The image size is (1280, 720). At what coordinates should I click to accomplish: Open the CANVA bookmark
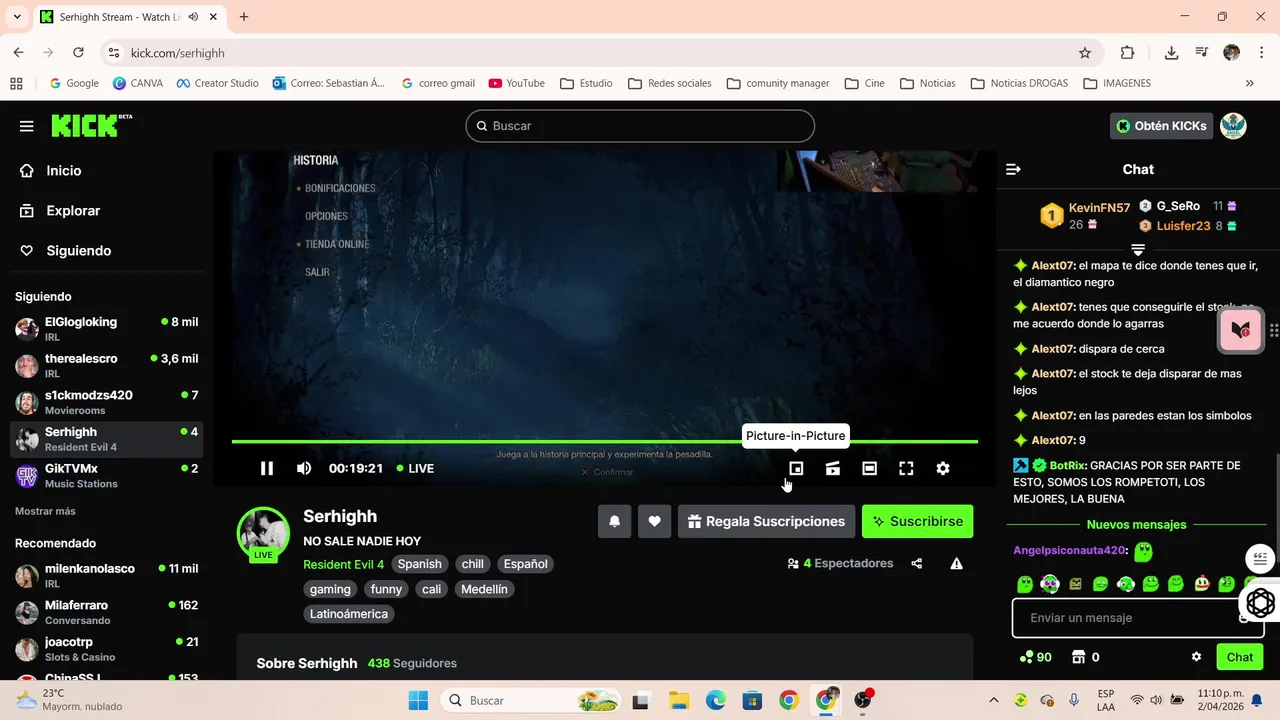point(138,83)
